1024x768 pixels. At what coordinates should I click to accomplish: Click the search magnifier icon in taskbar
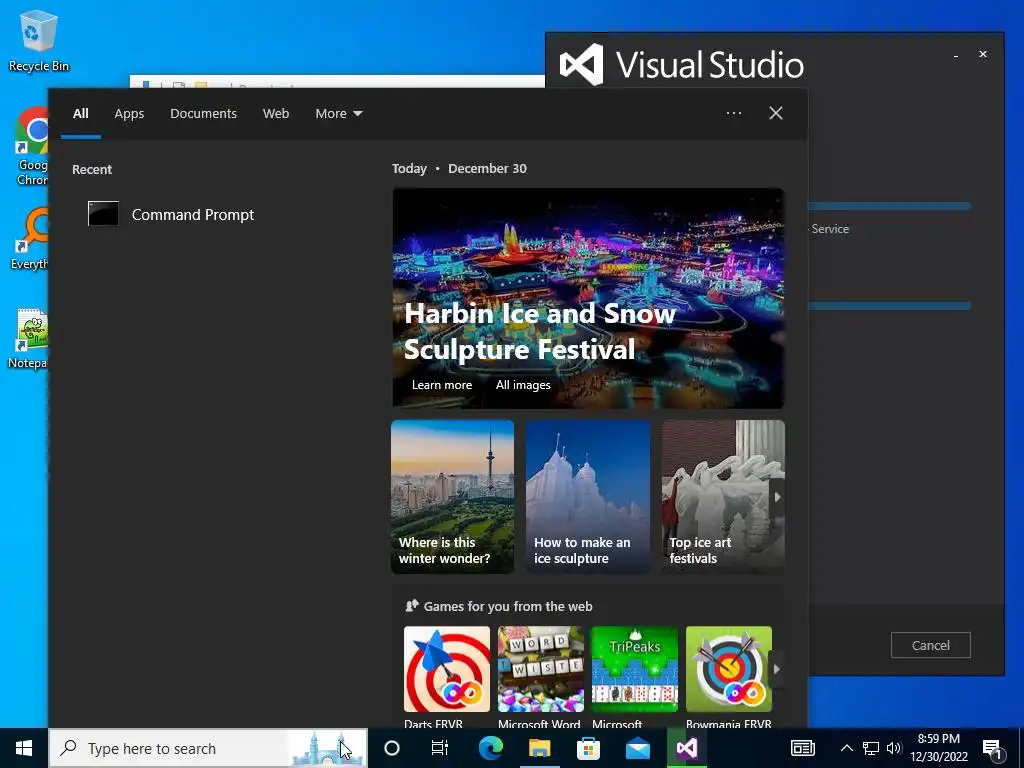click(x=68, y=748)
